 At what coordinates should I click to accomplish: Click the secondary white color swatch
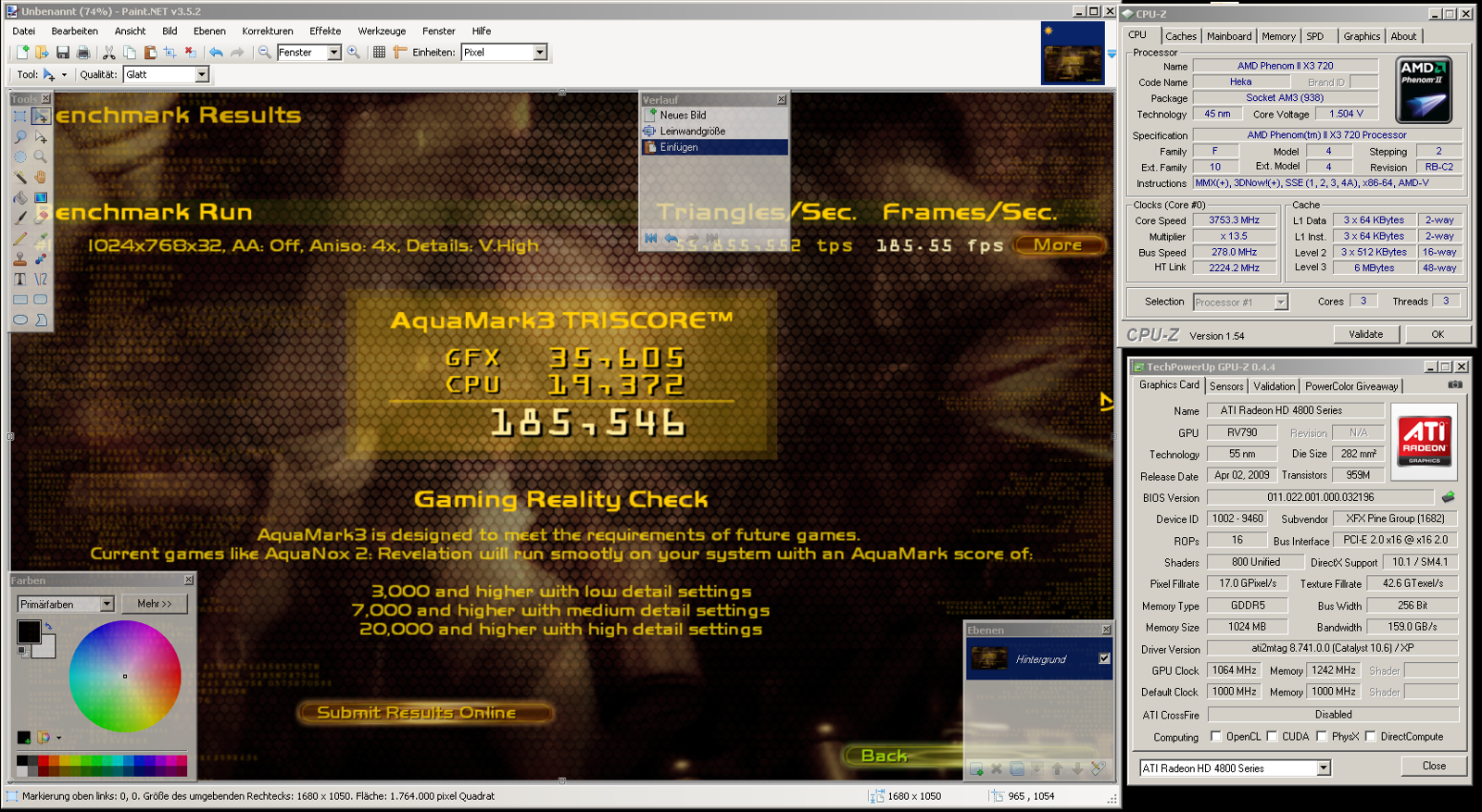(x=47, y=647)
